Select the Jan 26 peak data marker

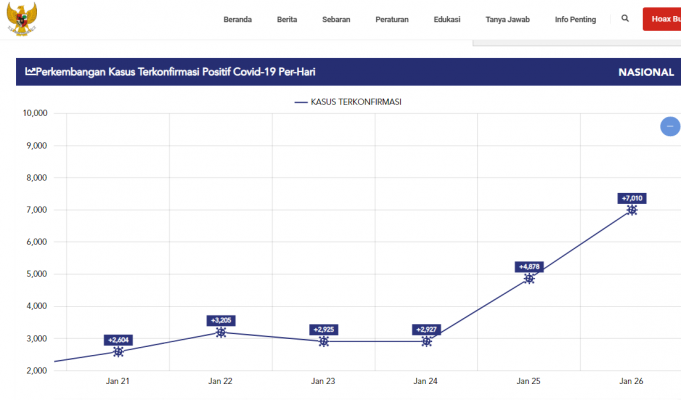(632, 210)
